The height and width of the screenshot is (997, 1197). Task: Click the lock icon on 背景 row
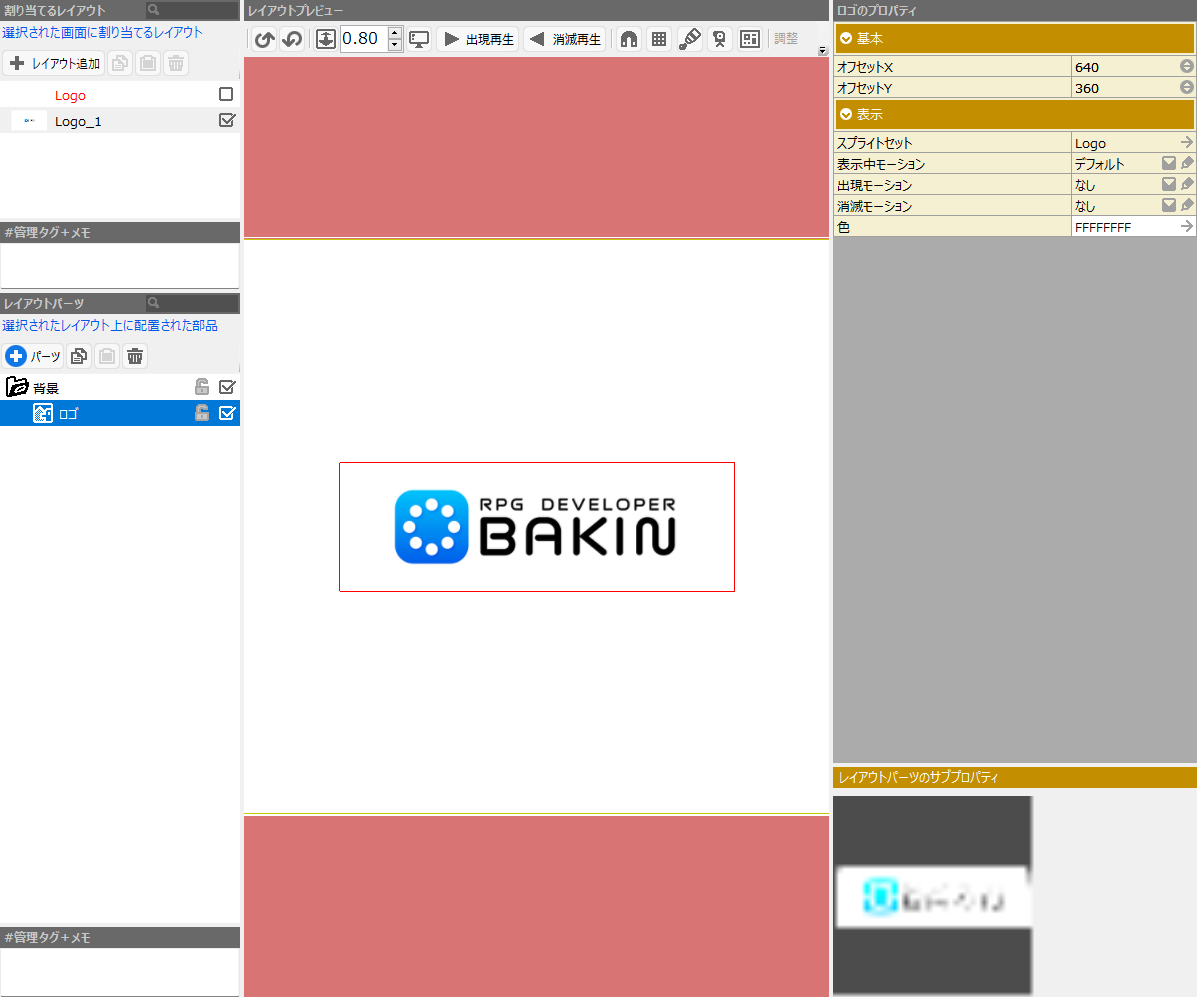[x=202, y=387]
